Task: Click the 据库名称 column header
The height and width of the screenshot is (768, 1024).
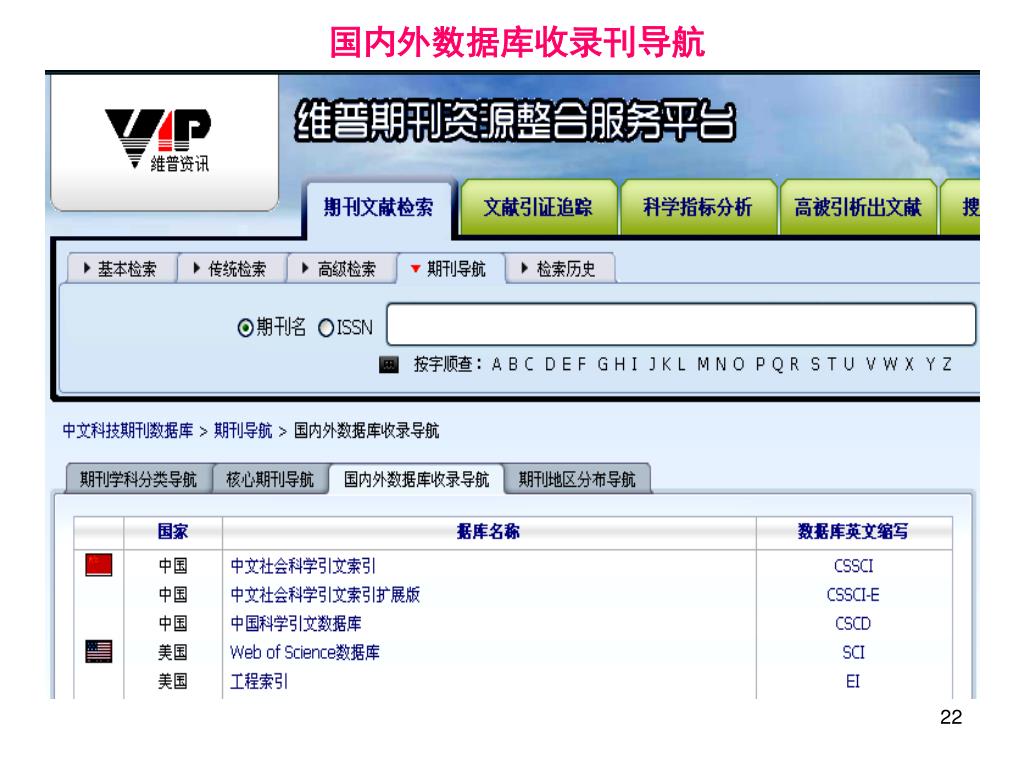Action: (x=488, y=532)
